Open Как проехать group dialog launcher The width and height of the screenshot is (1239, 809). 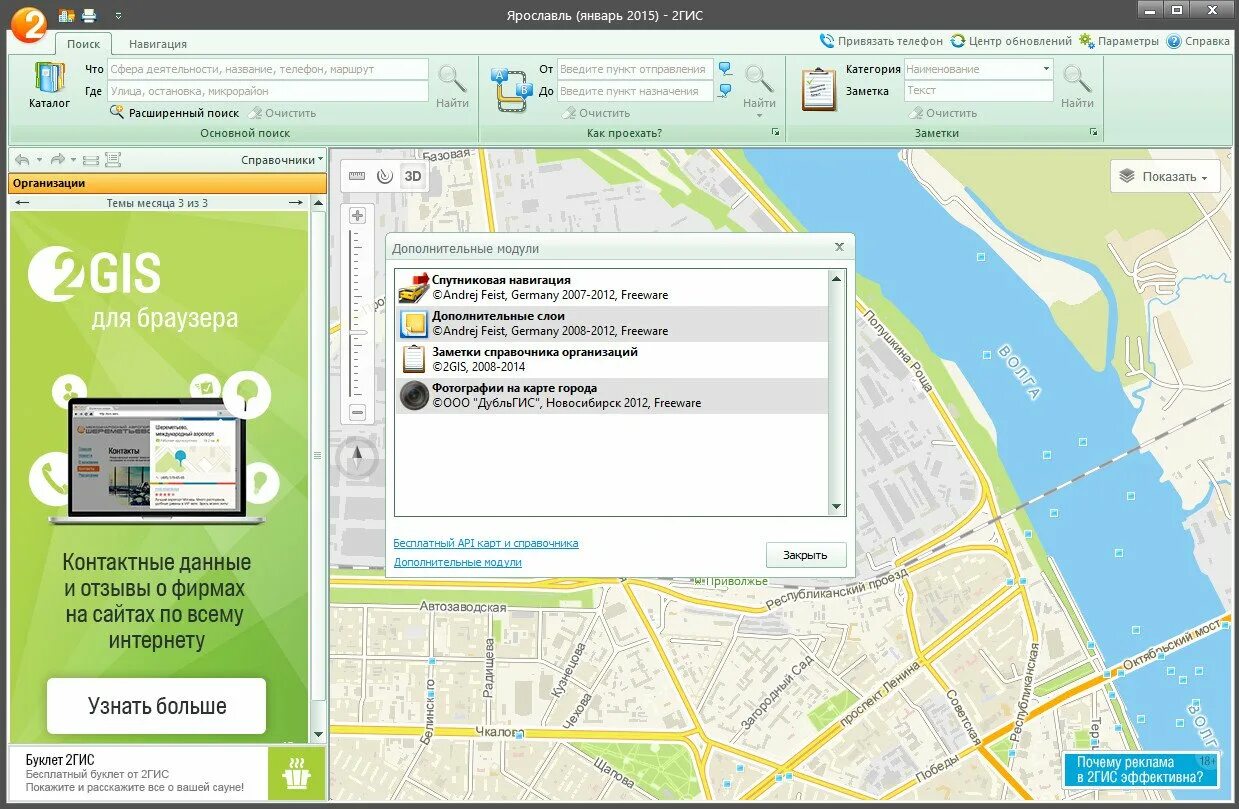(x=775, y=133)
